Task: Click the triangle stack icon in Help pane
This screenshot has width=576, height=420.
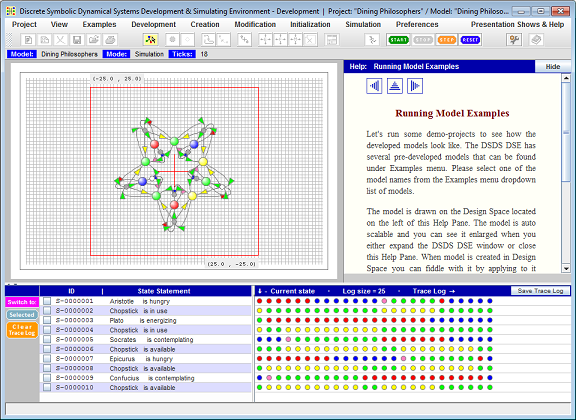Action: click(x=395, y=86)
